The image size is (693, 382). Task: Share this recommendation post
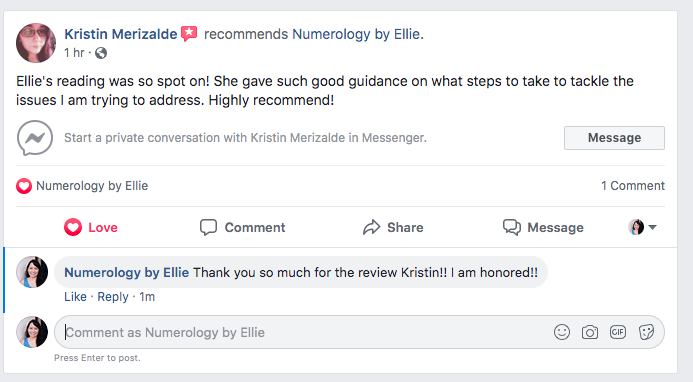click(x=393, y=227)
